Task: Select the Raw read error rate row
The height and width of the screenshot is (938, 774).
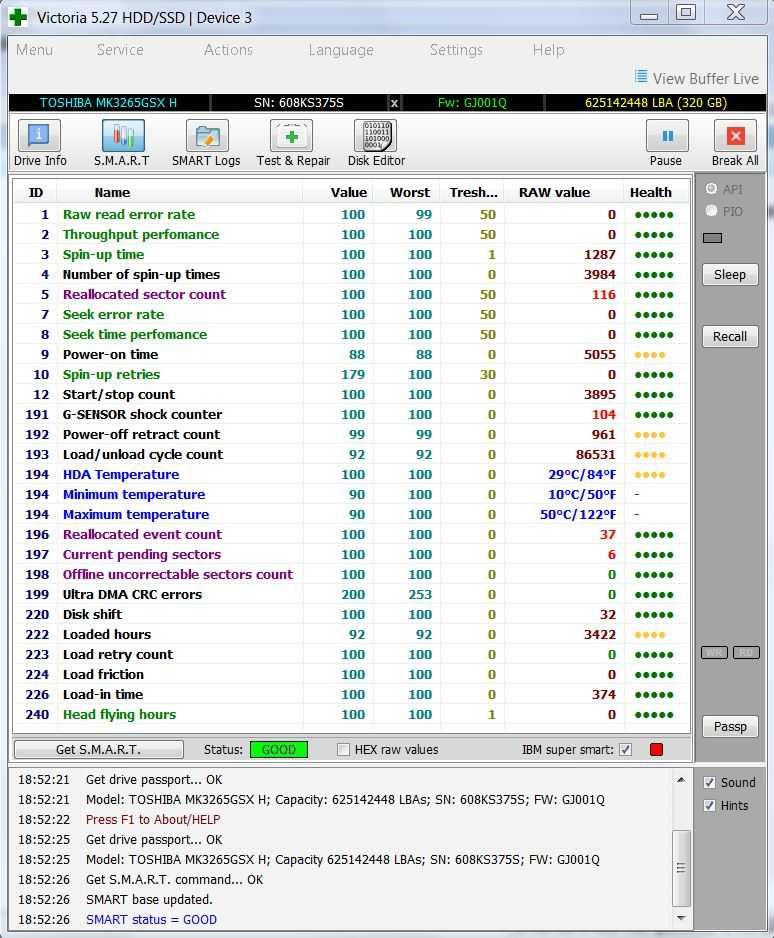Action: [351, 214]
